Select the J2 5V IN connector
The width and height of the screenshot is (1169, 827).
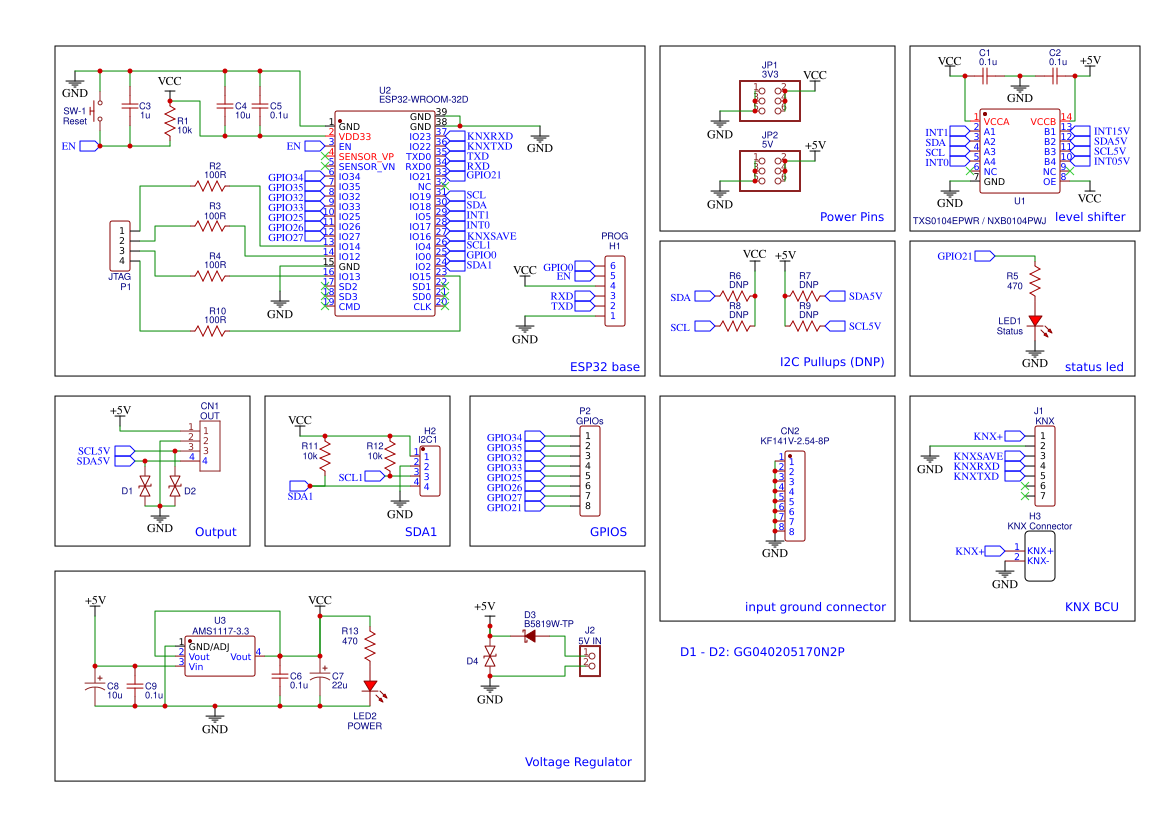590,661
